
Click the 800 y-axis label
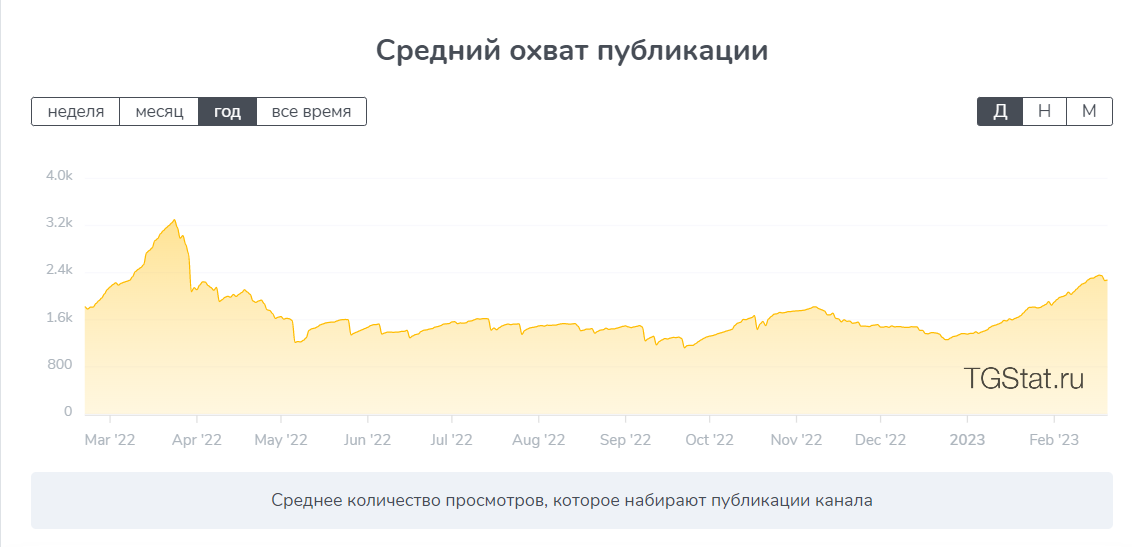coord(61,364)
